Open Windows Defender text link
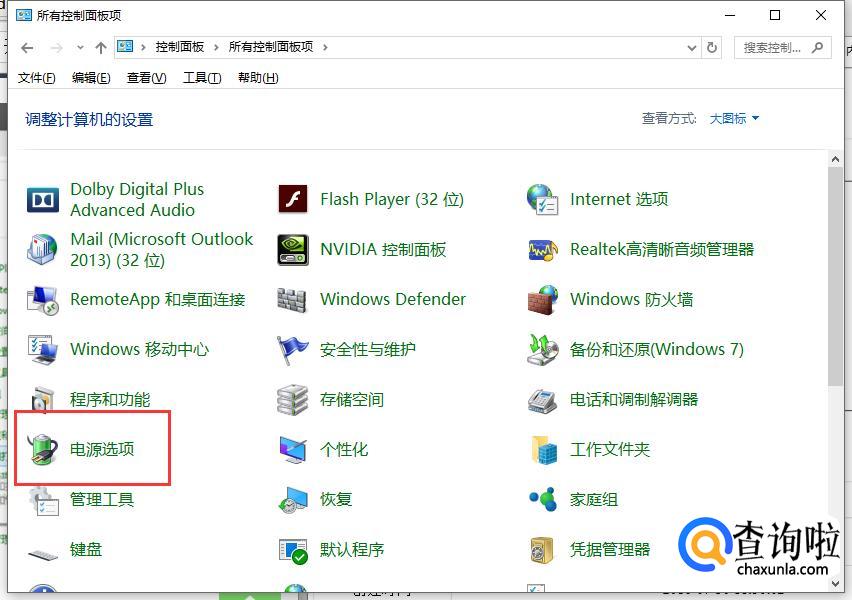This screenshot has height=600, width=852. [x=393, y=299]
